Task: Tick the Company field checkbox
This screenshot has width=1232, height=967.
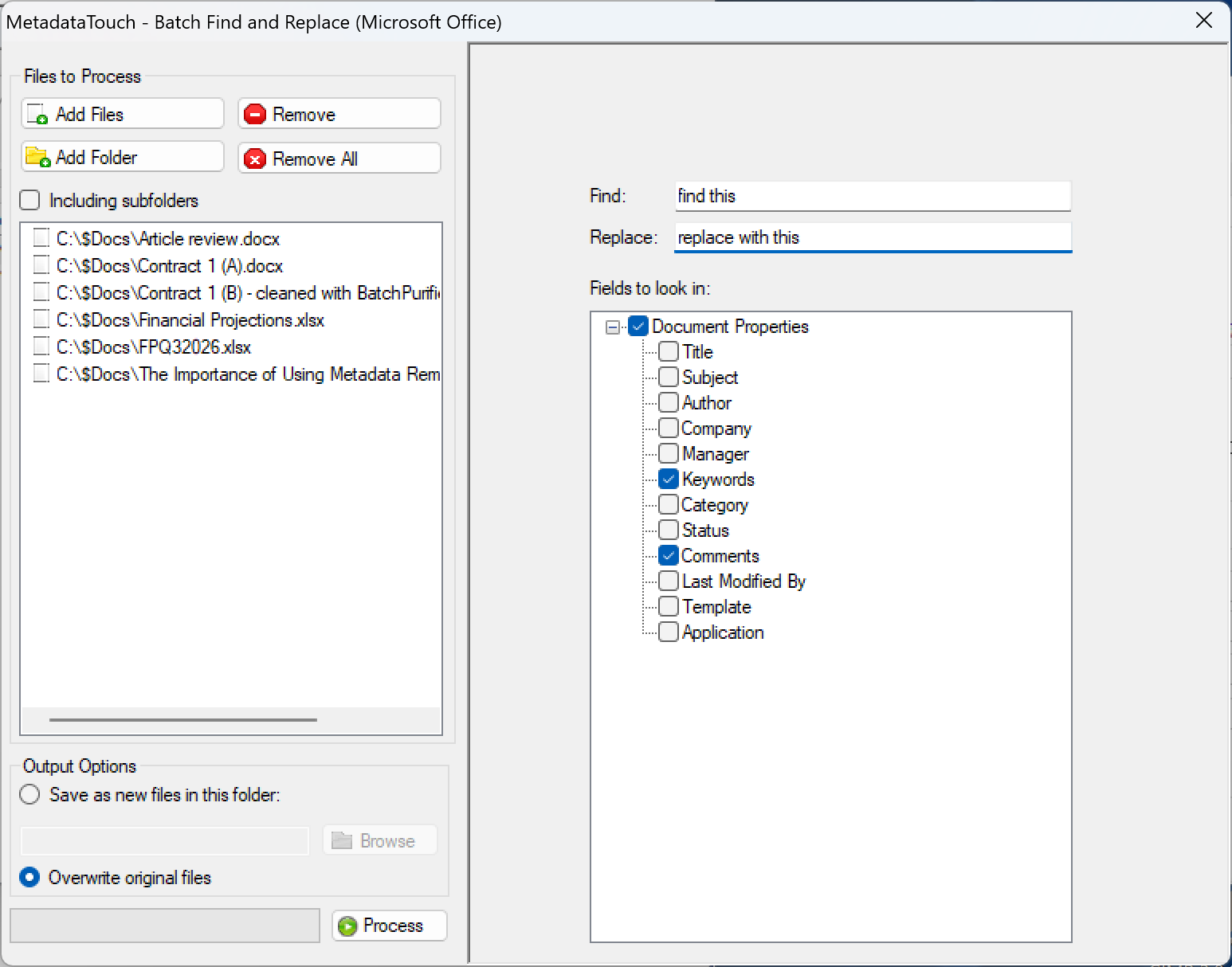Action: [669, 428]
